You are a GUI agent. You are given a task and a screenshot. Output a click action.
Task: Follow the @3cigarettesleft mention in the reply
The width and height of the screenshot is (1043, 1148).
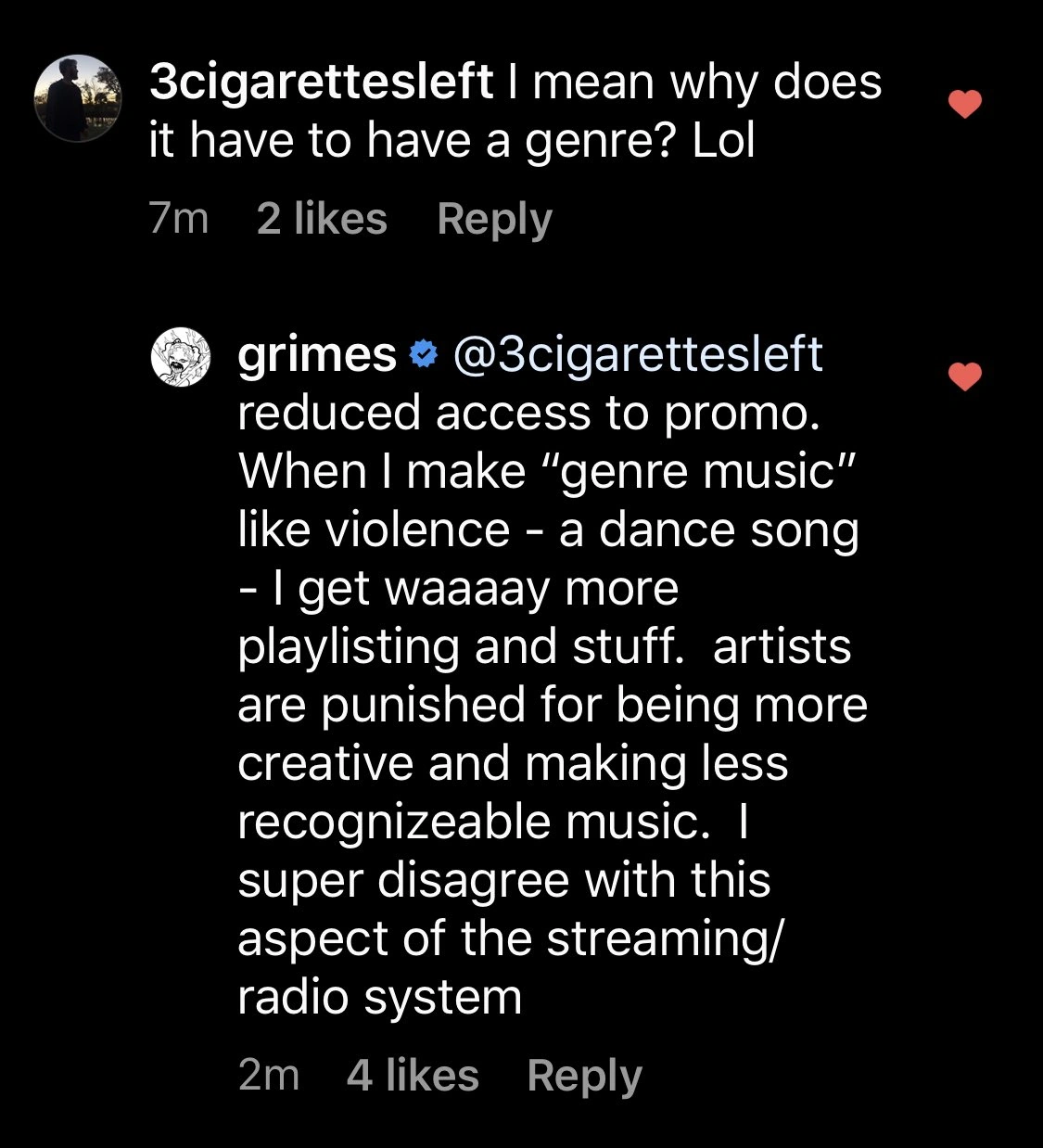638,356
